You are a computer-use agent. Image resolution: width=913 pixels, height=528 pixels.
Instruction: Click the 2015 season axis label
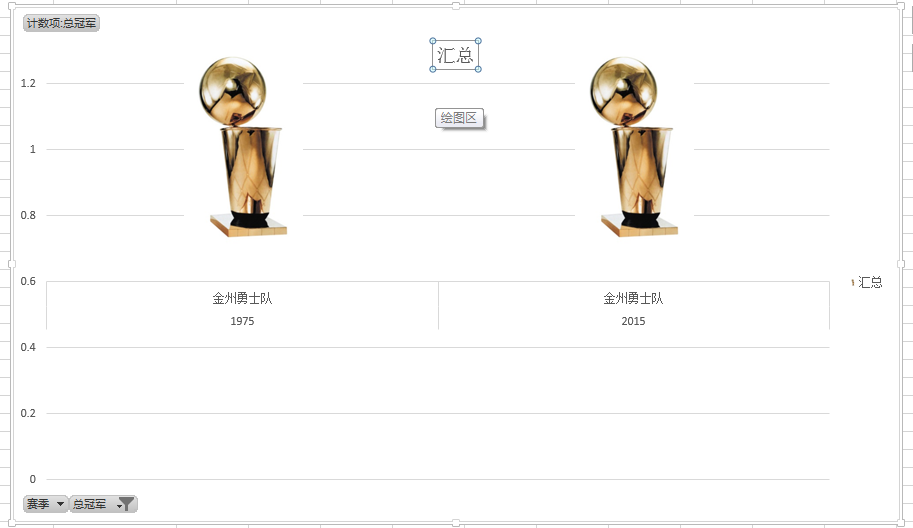click(634, 321)
